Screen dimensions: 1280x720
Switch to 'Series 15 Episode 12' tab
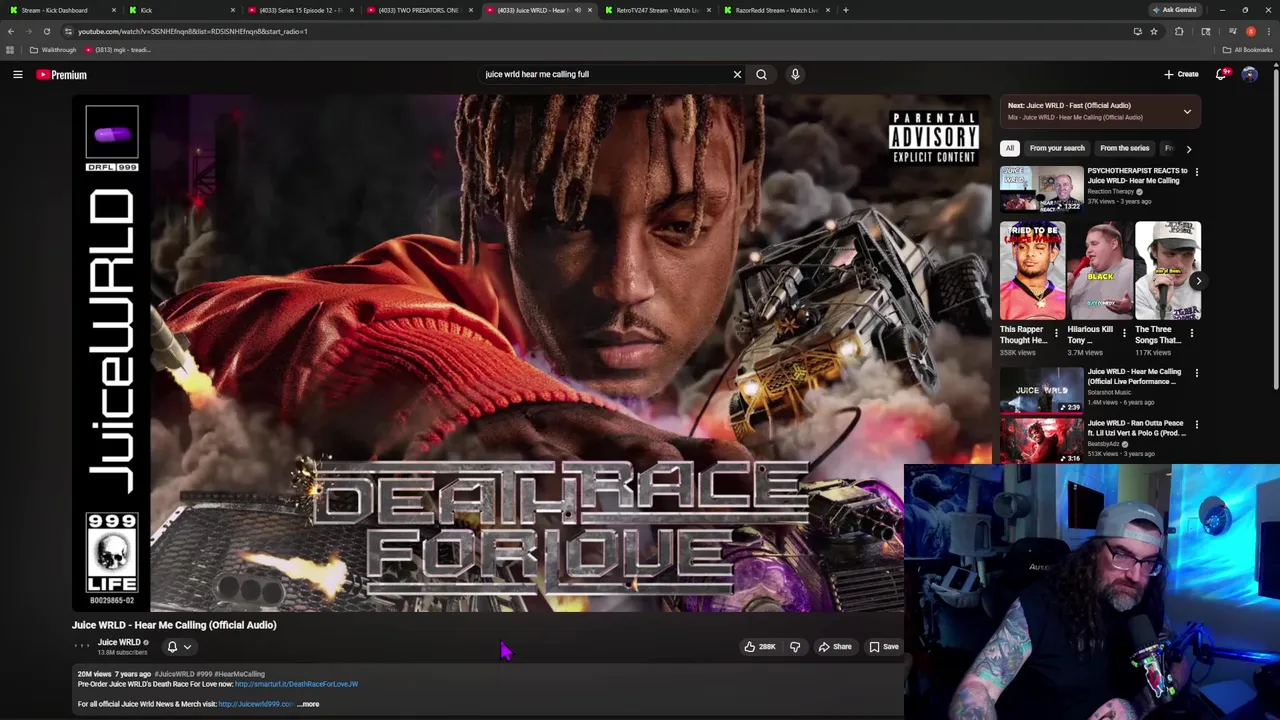tap(300, 10)
